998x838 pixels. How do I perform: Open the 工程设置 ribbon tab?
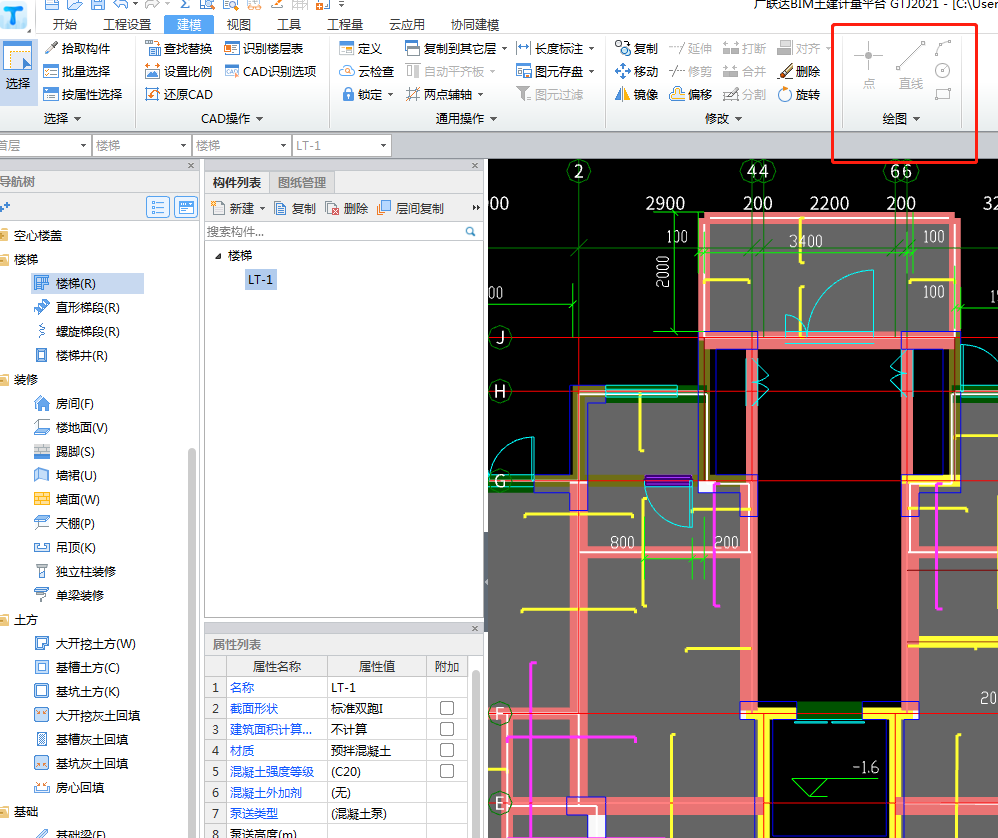(127, 25)
